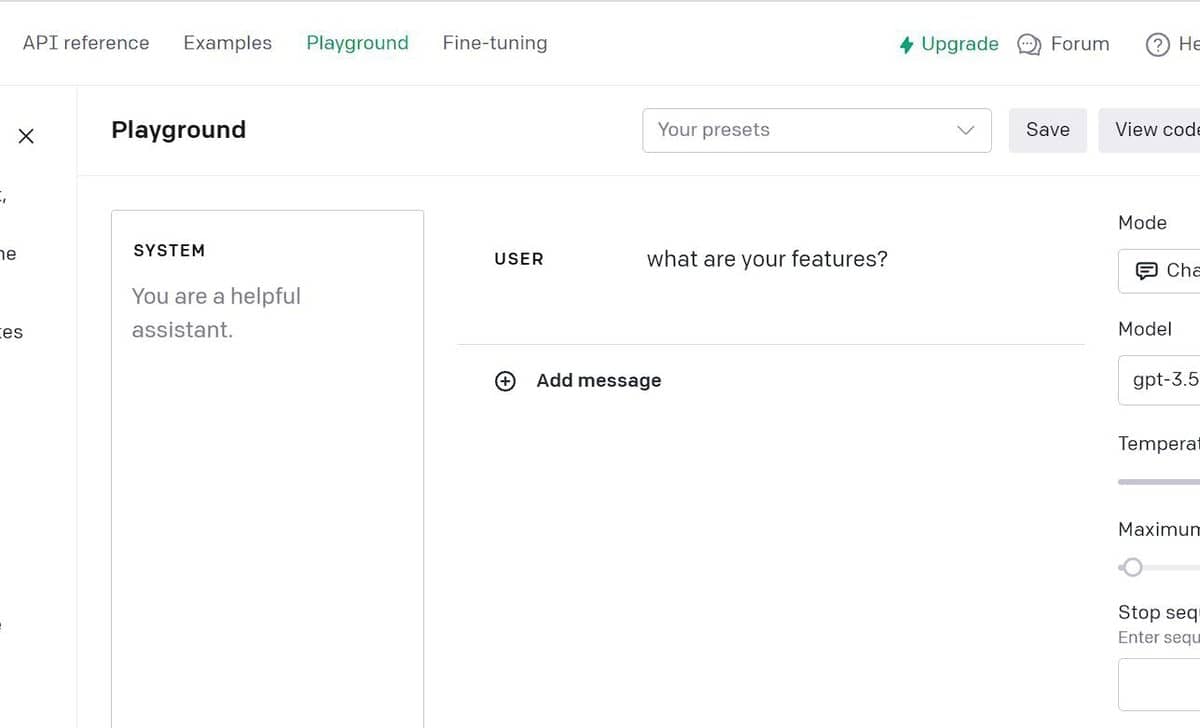1200x728 pixels.
Task: Expand the Your presets dropdown
Action: (816, 130)
